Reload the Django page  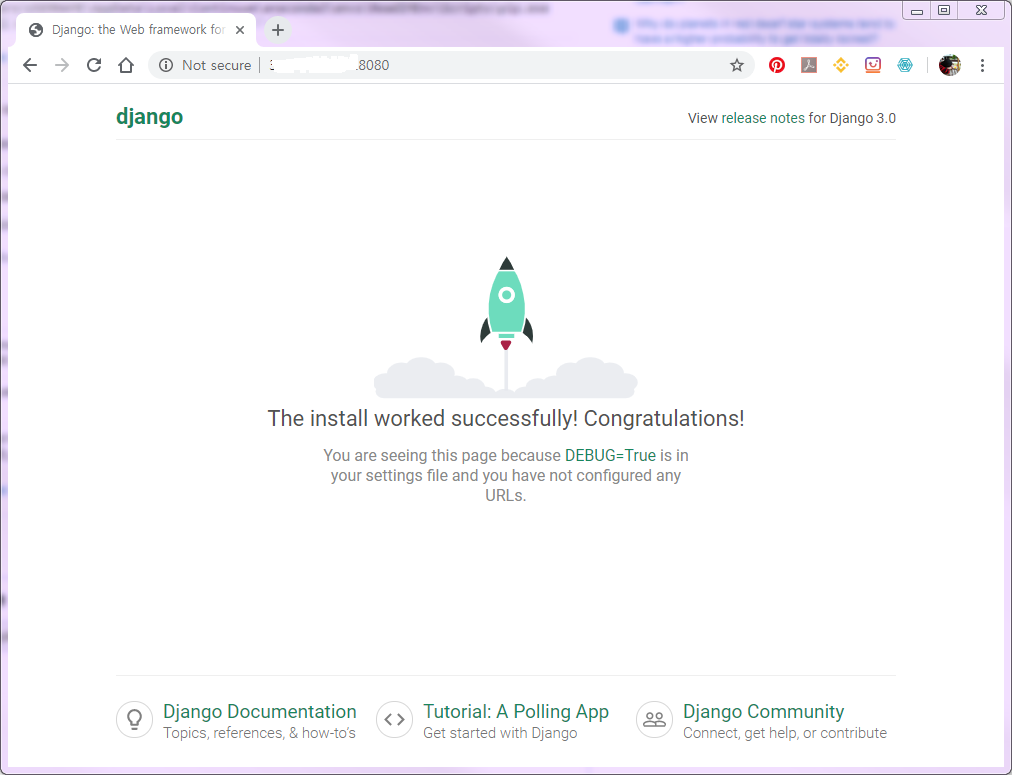[x=94, y=65]
